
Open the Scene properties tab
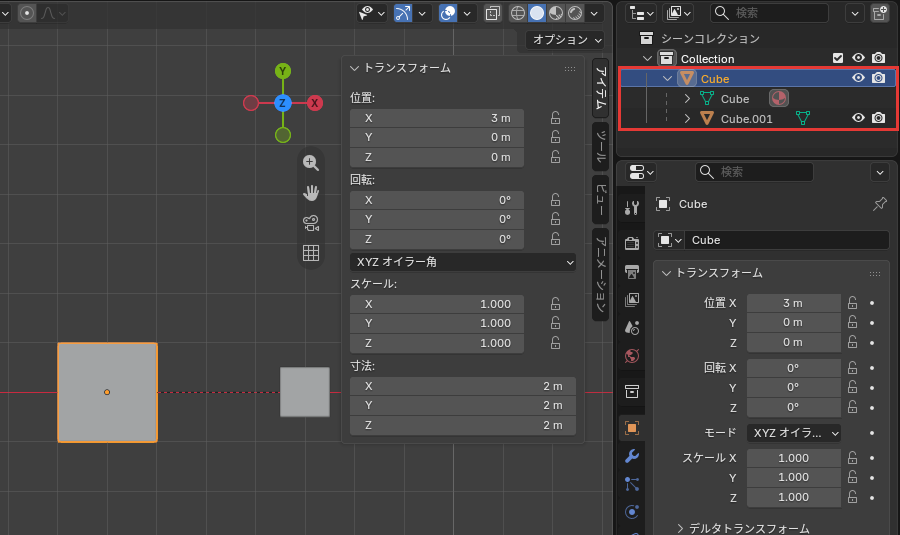(x=632, y=328)
